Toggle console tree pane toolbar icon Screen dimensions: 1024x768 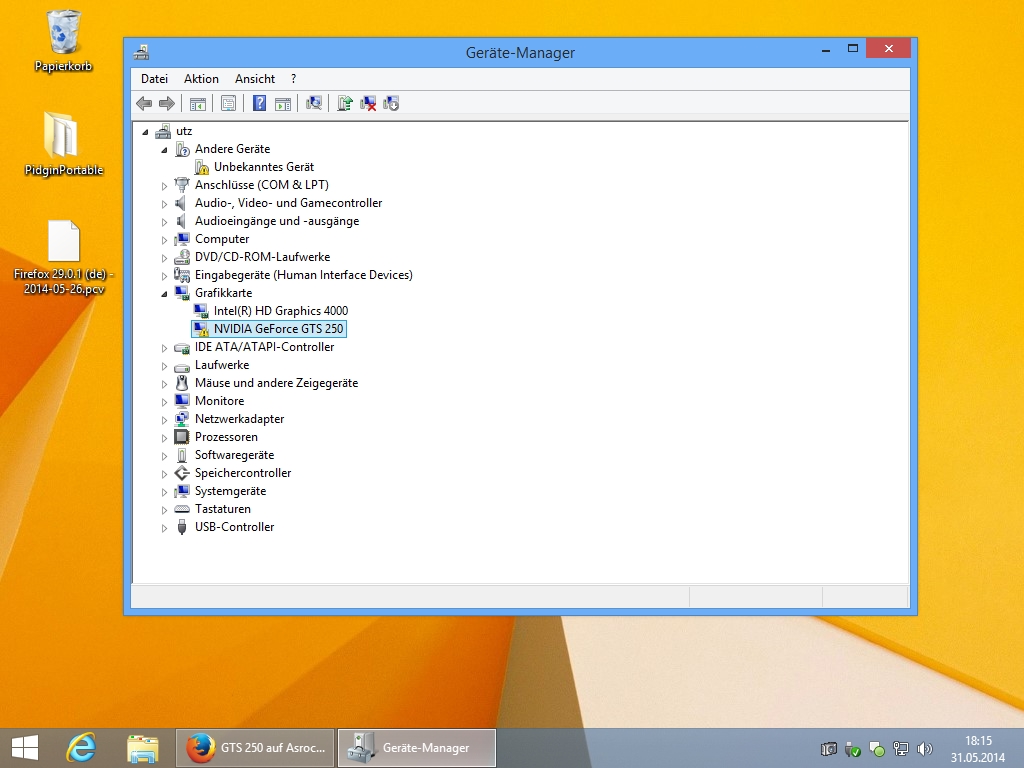[x=197, y=103]
